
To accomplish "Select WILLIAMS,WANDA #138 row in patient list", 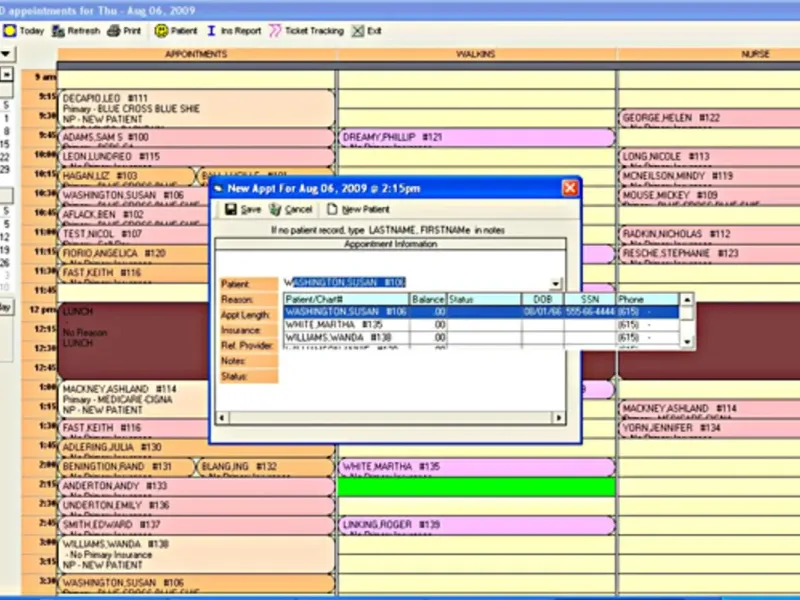I will click(x=481, y=337).
